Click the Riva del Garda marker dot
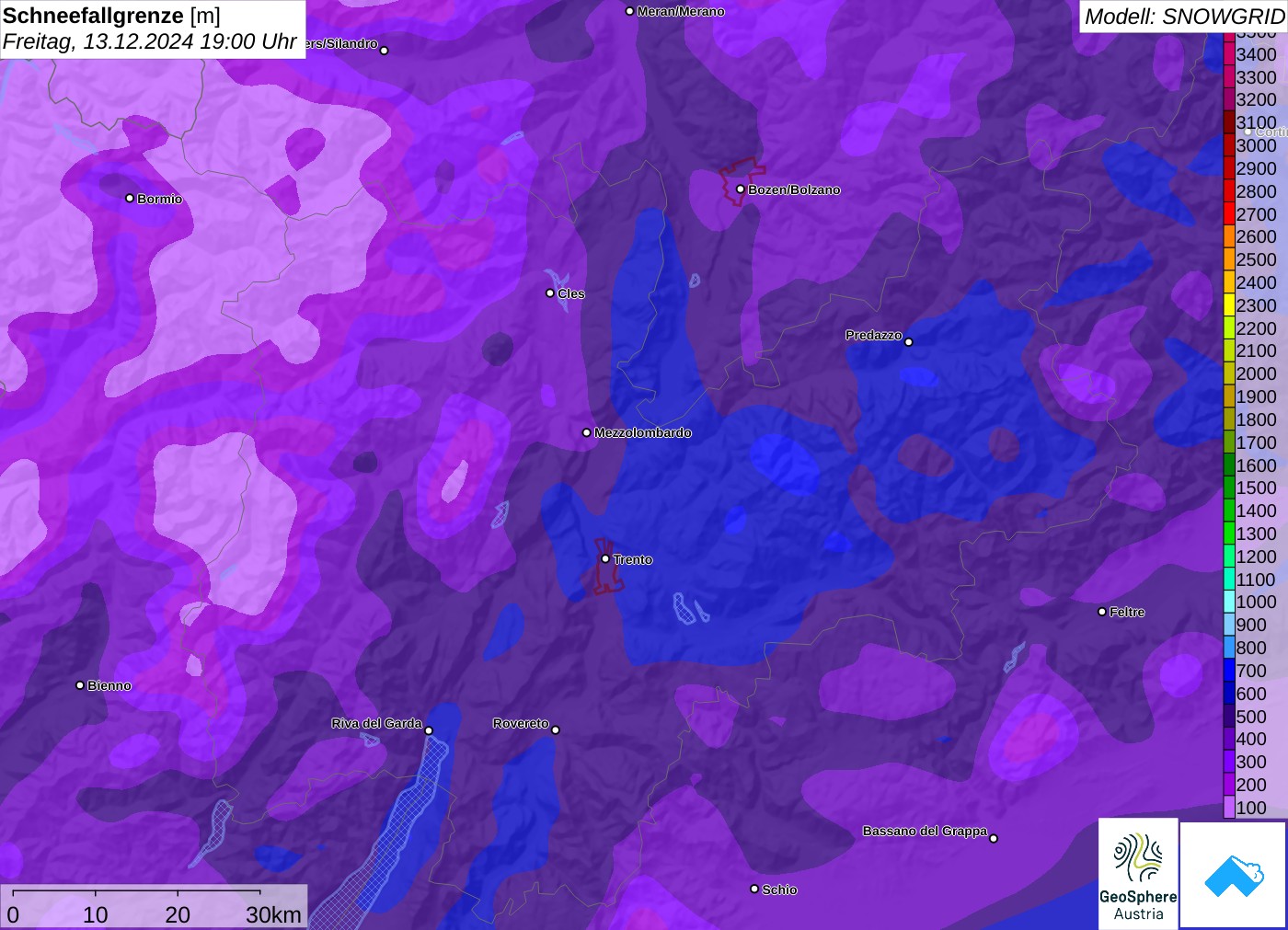This screenshot has height=930, width=1288. point(429,730)
